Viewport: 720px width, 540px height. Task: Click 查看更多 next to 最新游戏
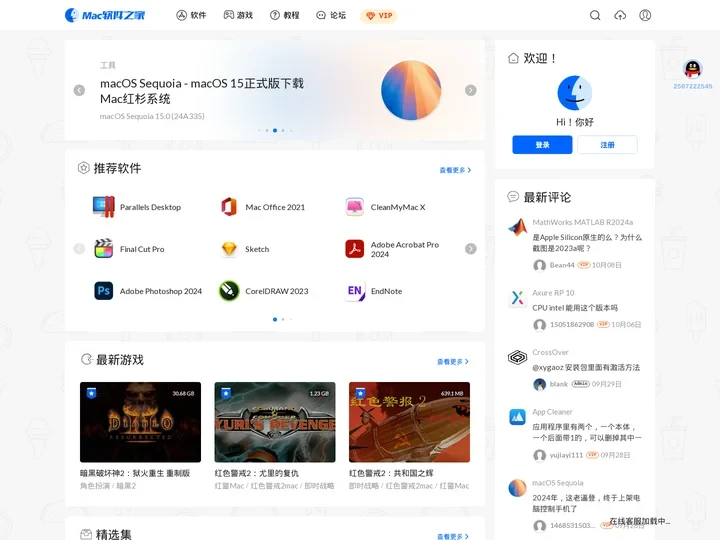pos(453,362)
